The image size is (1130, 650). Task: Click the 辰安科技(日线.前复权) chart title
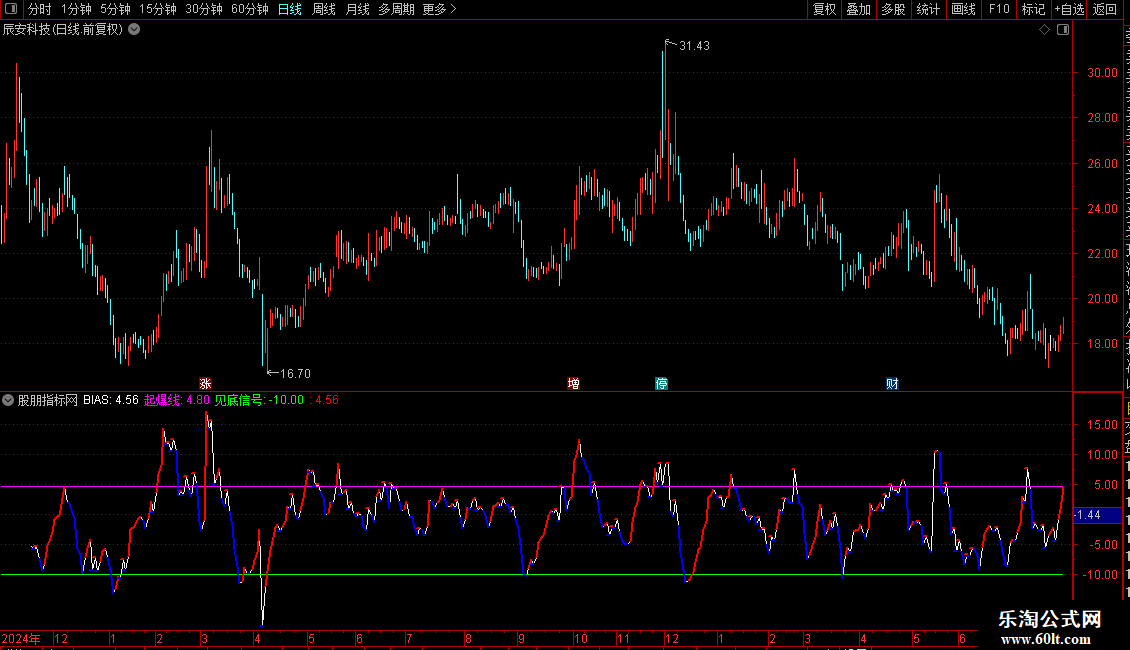[x=63, y=30]
